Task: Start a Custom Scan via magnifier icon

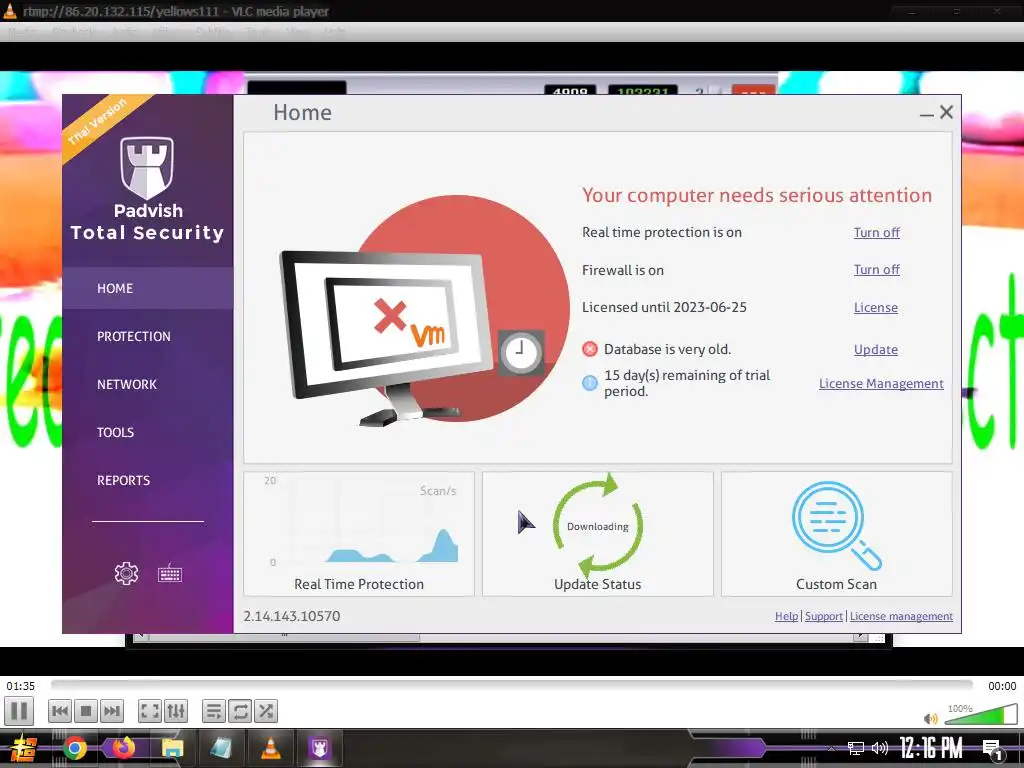Action: [836, 526]
